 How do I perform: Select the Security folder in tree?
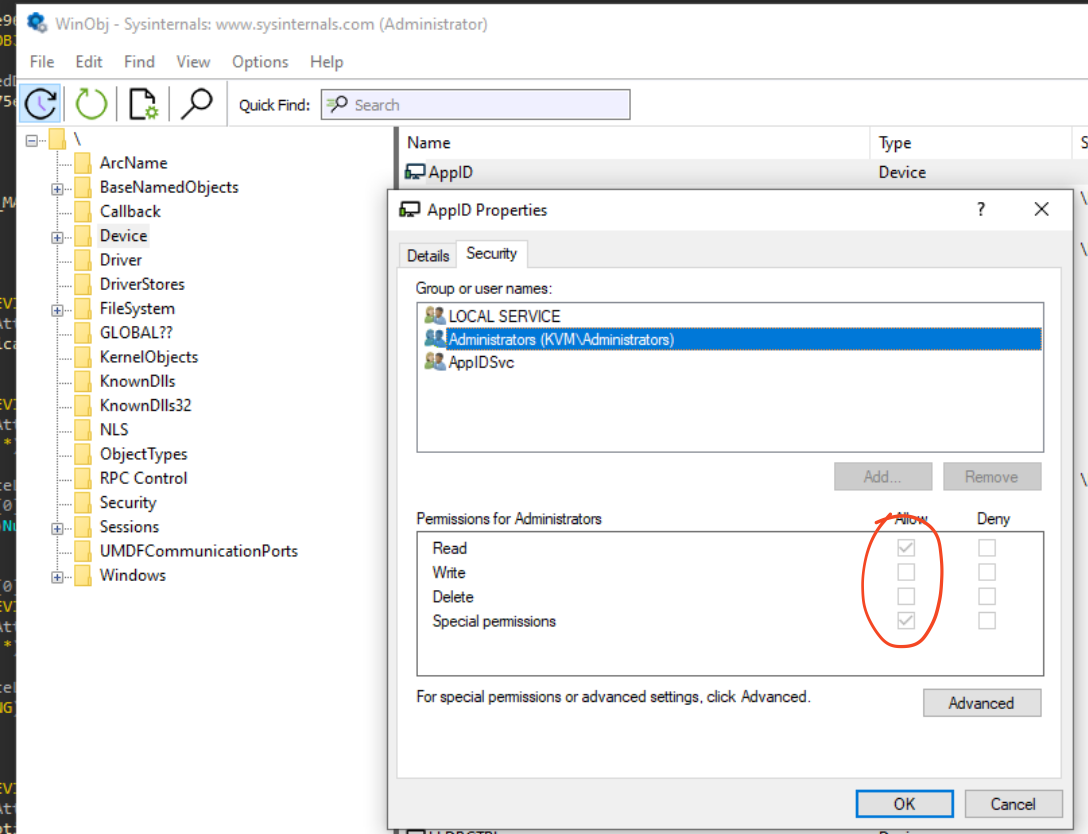click(128, 502)
